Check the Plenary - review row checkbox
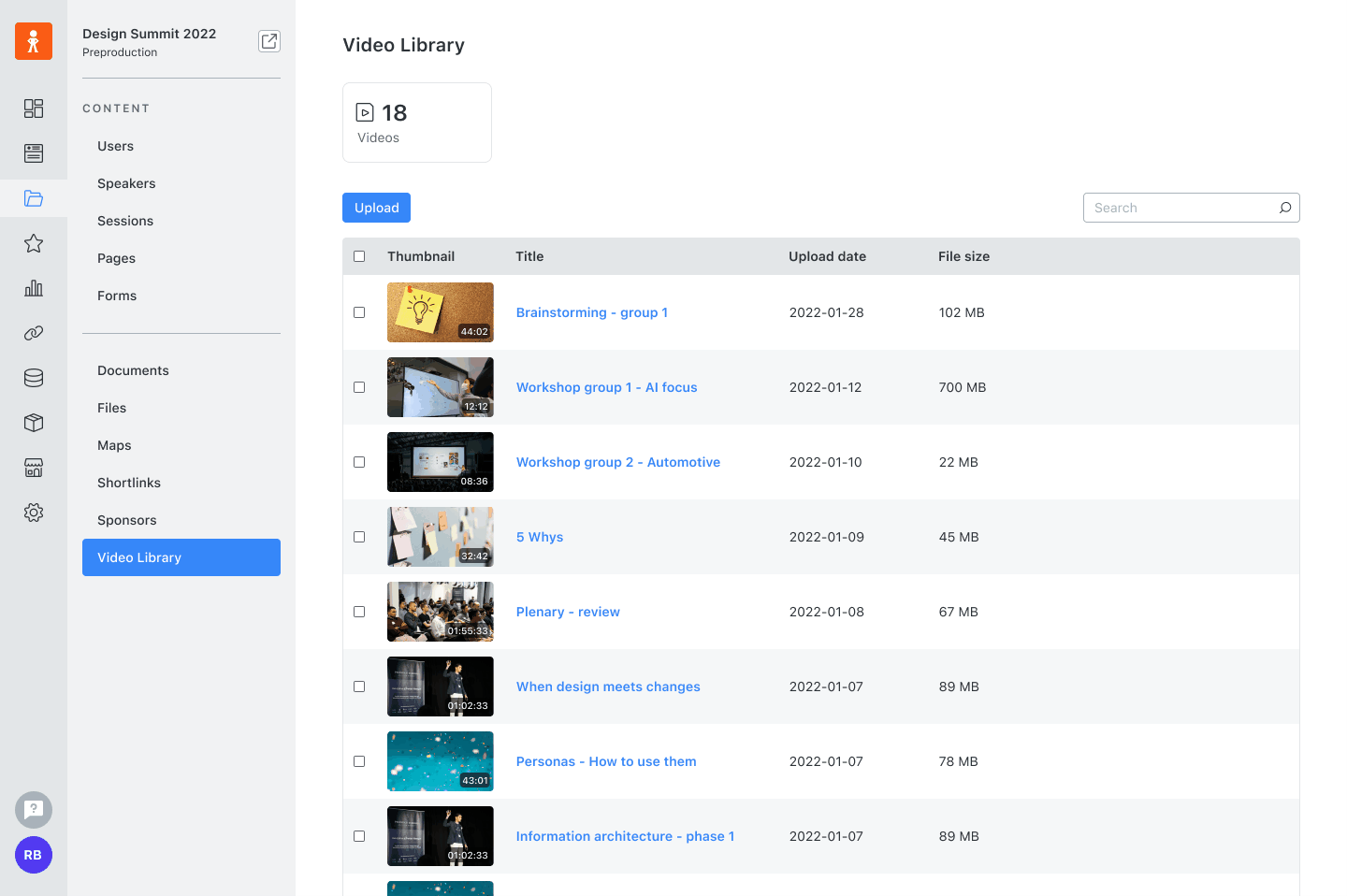 point(359,612)
